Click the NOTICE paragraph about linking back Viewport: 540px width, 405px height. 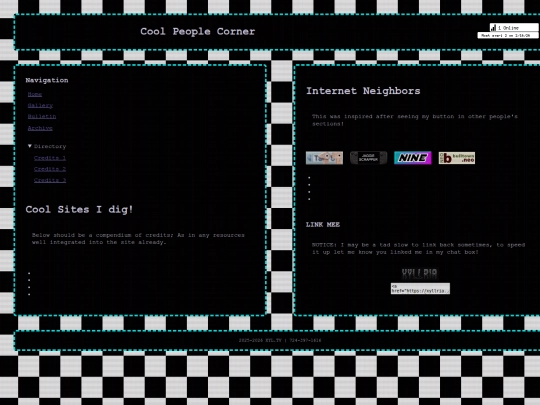click(x=418, y=248)
